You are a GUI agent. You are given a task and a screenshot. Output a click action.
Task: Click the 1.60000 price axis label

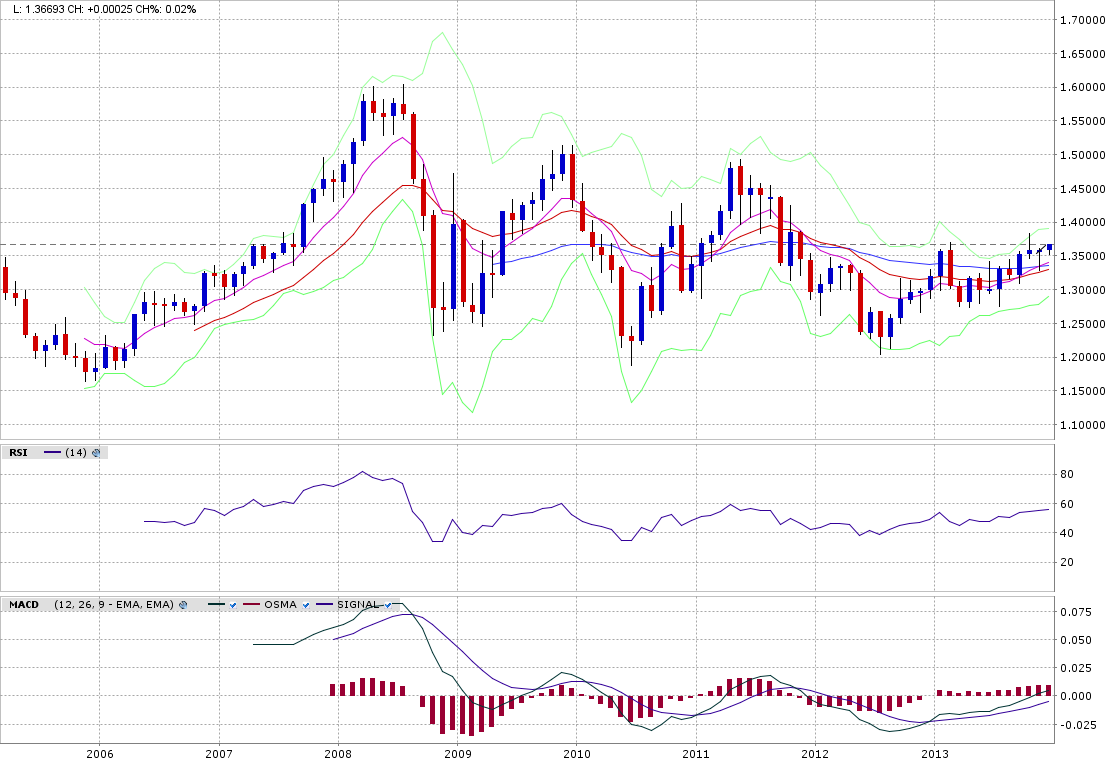(1083, 87)
